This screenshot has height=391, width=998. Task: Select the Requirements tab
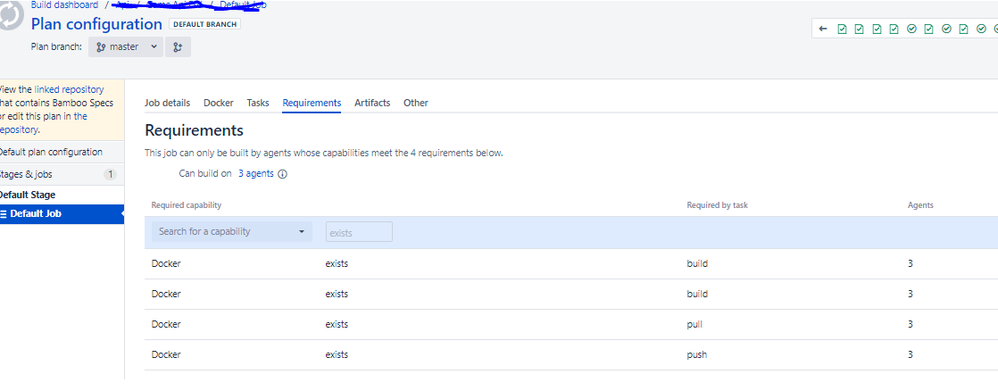point(312,103)
